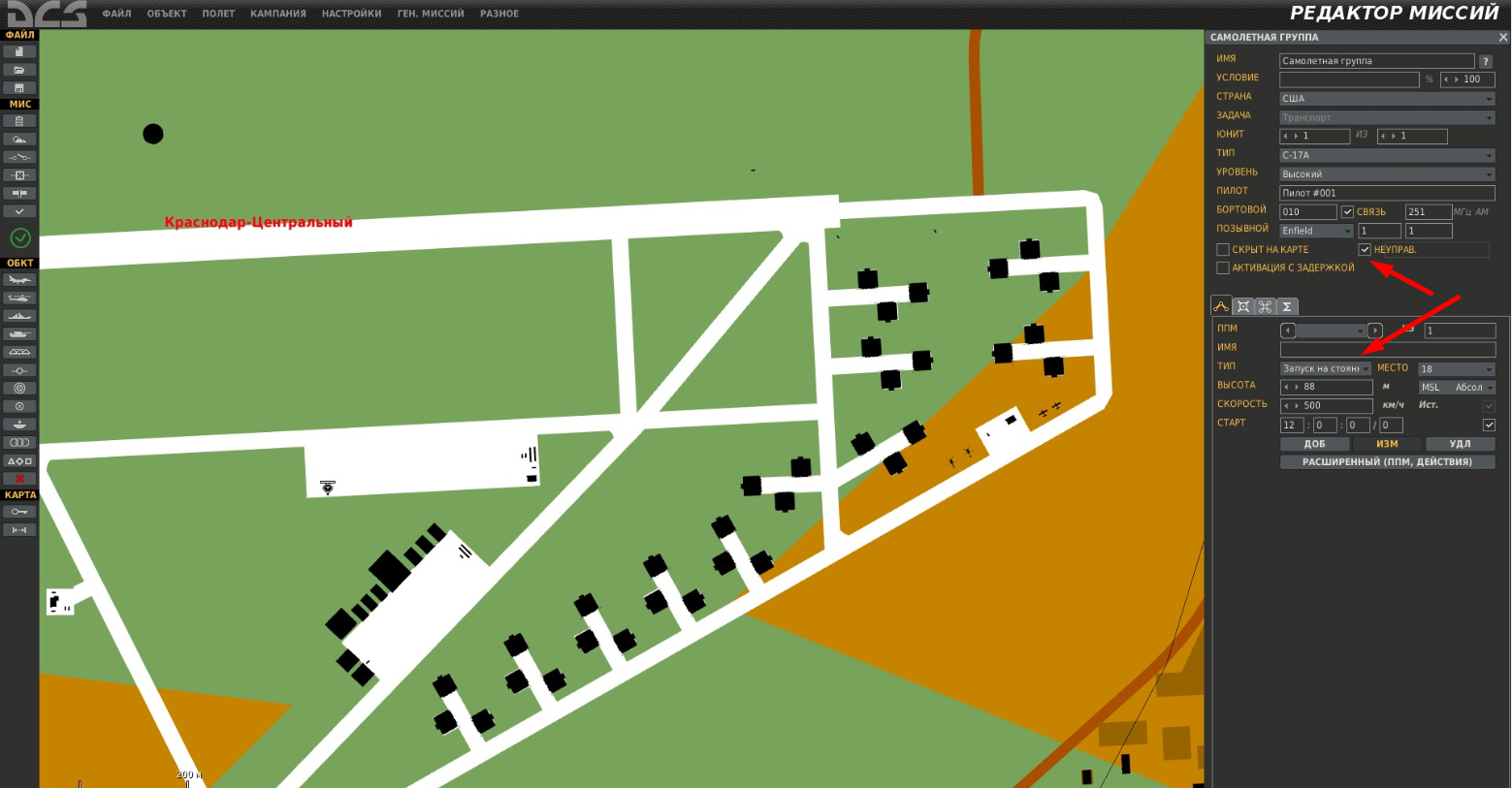Image resolution: width=1512 pixels, height=788 pixels.
Task: Click the ДОБ add waypoint button
Action: pos(1315,444)
